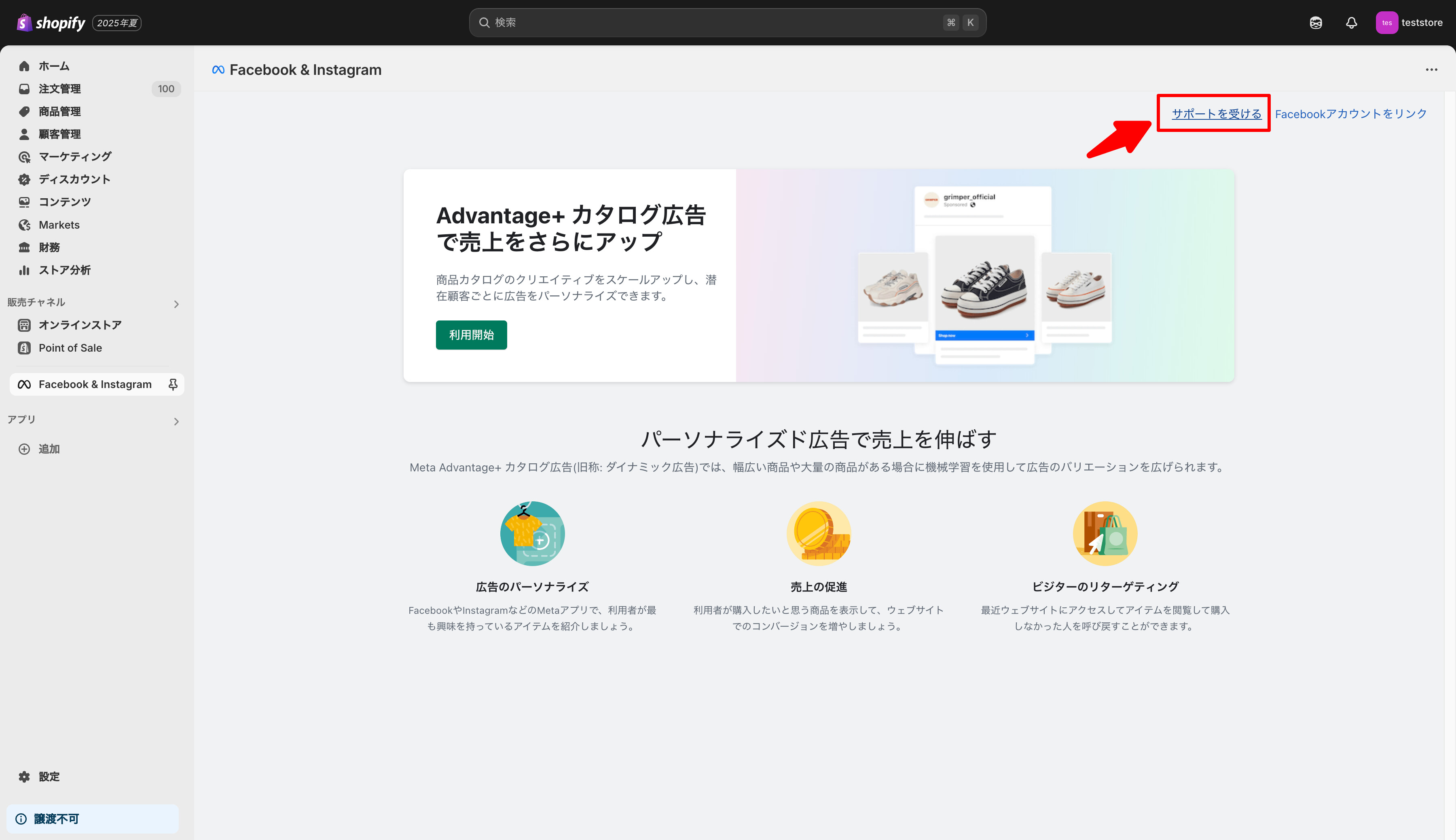The image size is (1456, 840).
Task: Click the sneaker ad preview image
Action: pyautogui.click(x=984, y=275)
